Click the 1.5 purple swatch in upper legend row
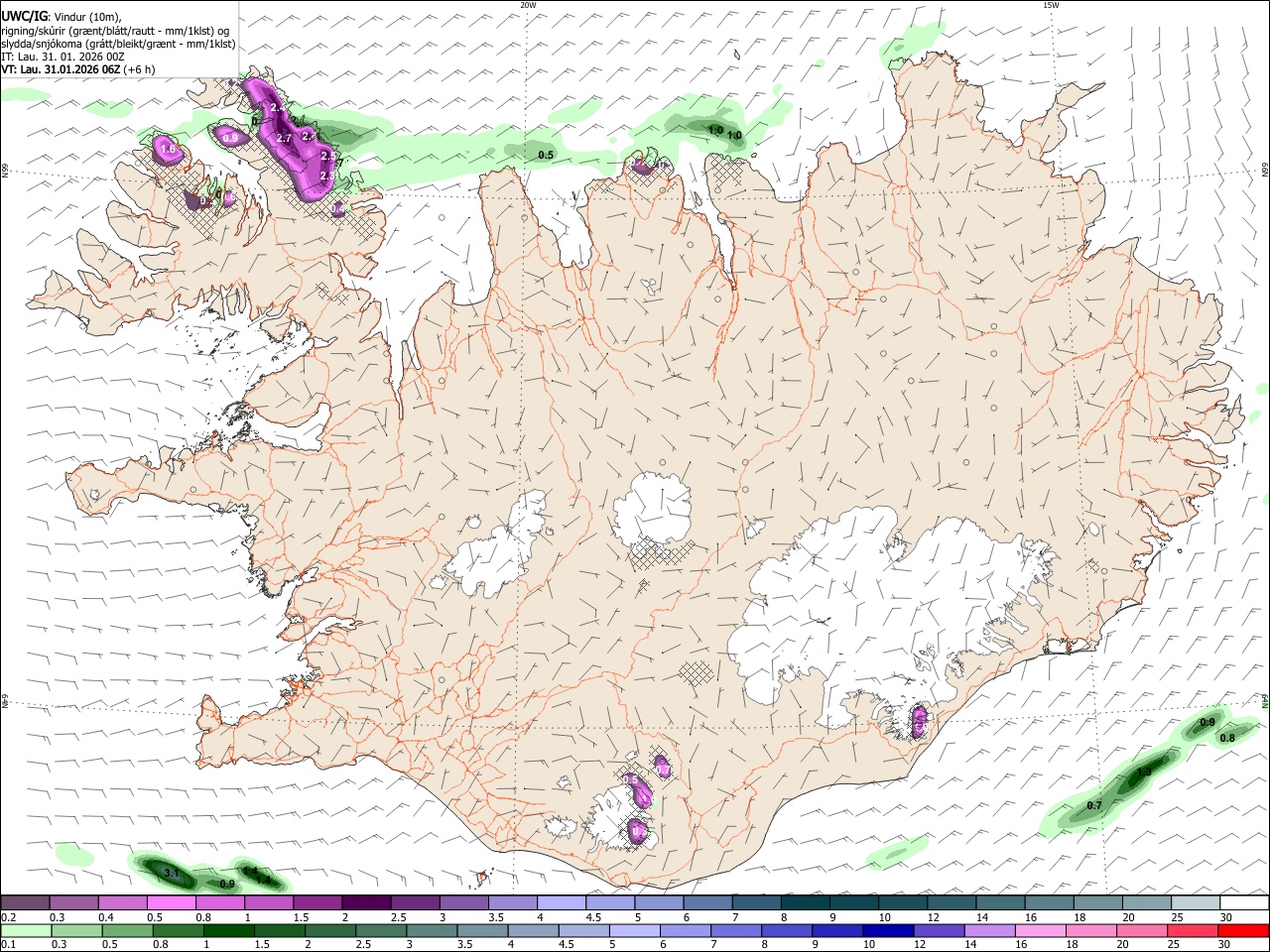 click(x=317, y=903)
